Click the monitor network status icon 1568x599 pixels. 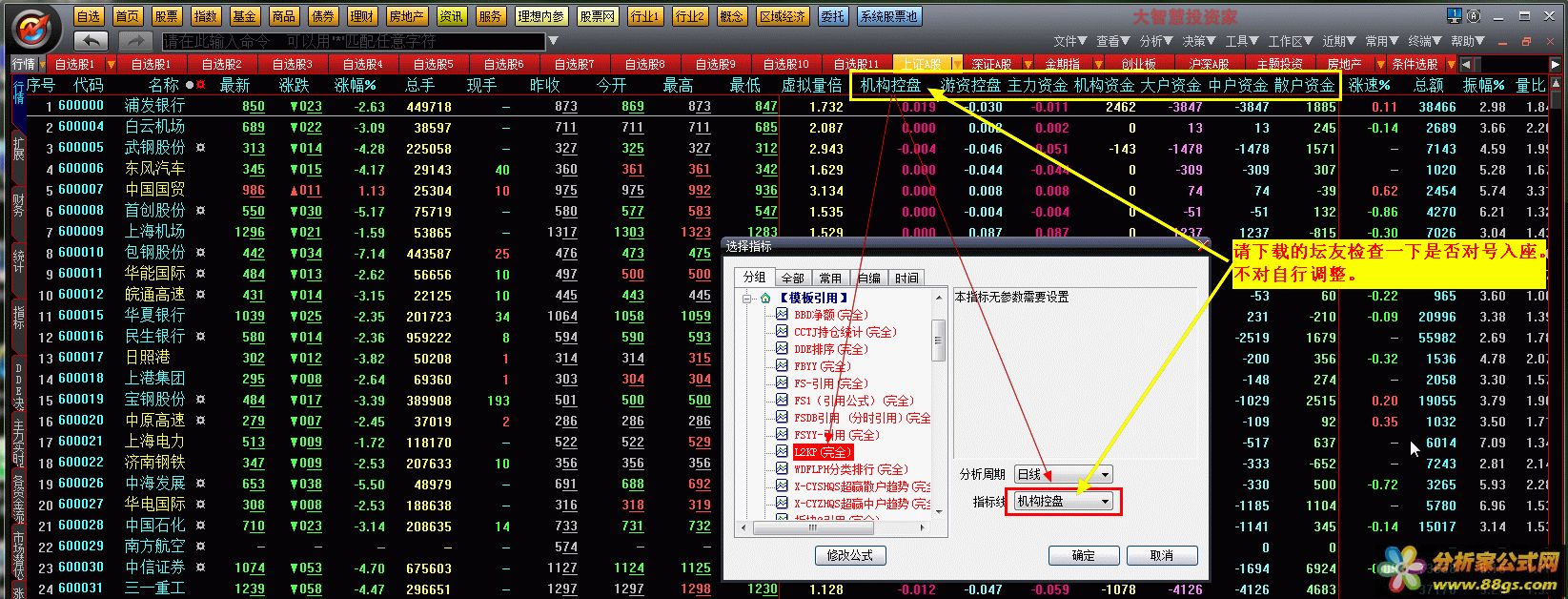(x=1454, y=15)
